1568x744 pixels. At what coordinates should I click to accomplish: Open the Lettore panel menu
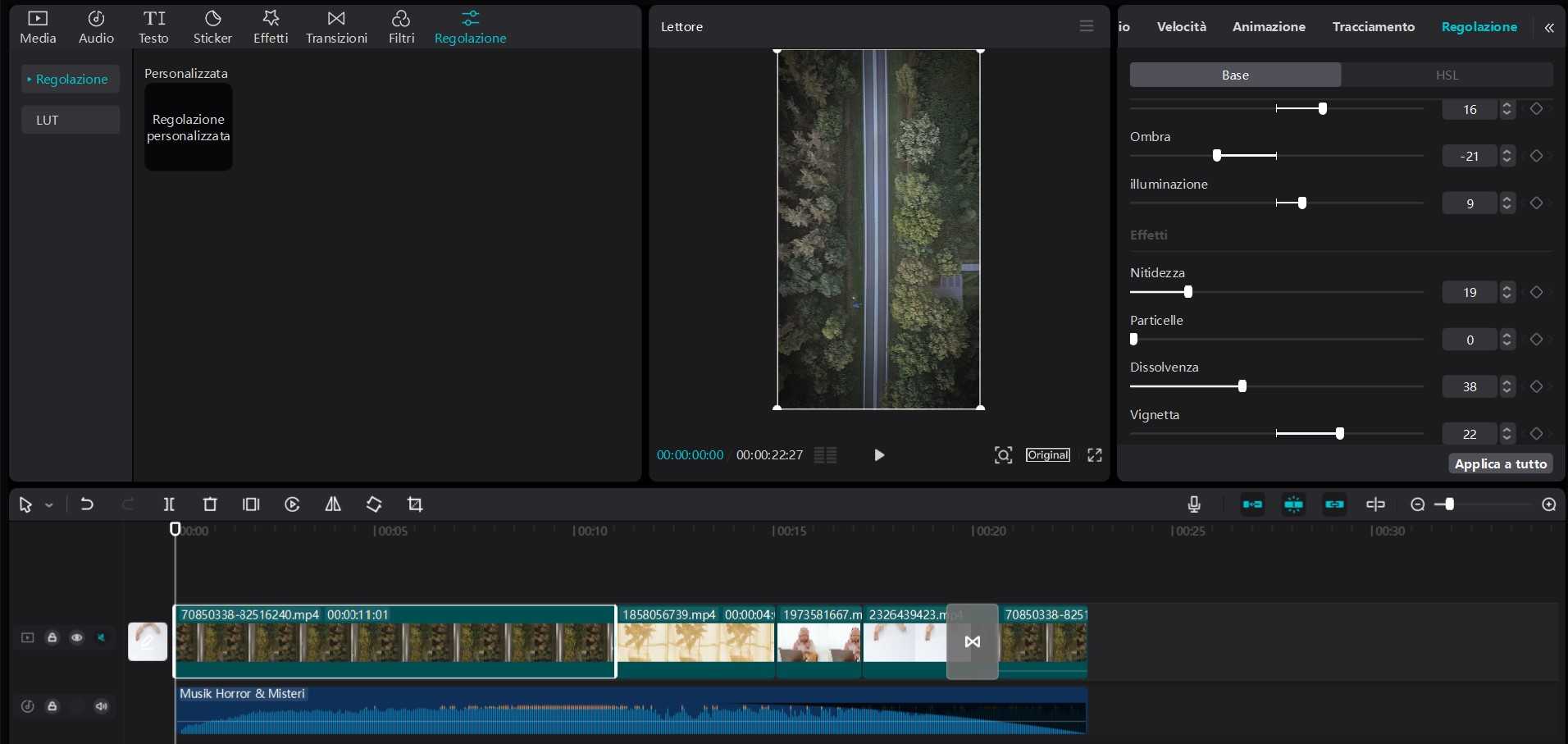1087,26
